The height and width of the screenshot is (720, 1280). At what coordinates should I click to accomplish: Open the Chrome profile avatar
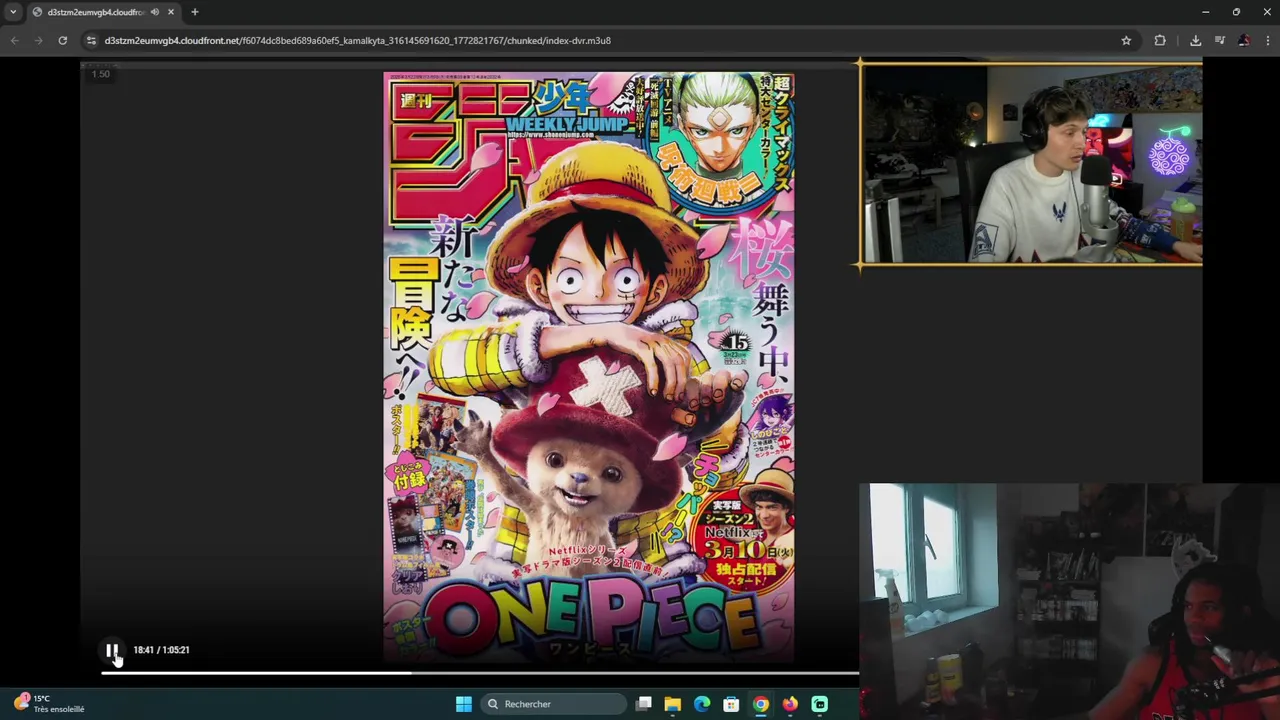[x=1244, y=40]
